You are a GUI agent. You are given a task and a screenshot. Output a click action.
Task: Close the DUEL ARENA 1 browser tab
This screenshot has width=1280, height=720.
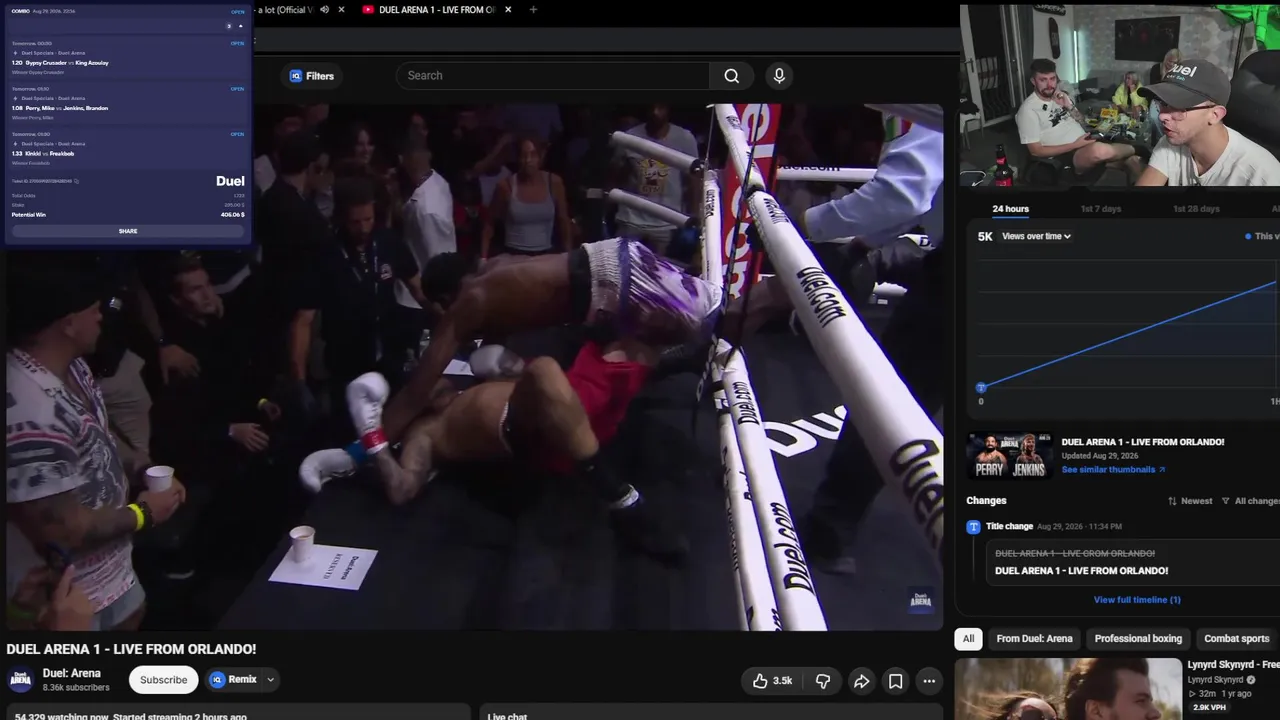508,10
